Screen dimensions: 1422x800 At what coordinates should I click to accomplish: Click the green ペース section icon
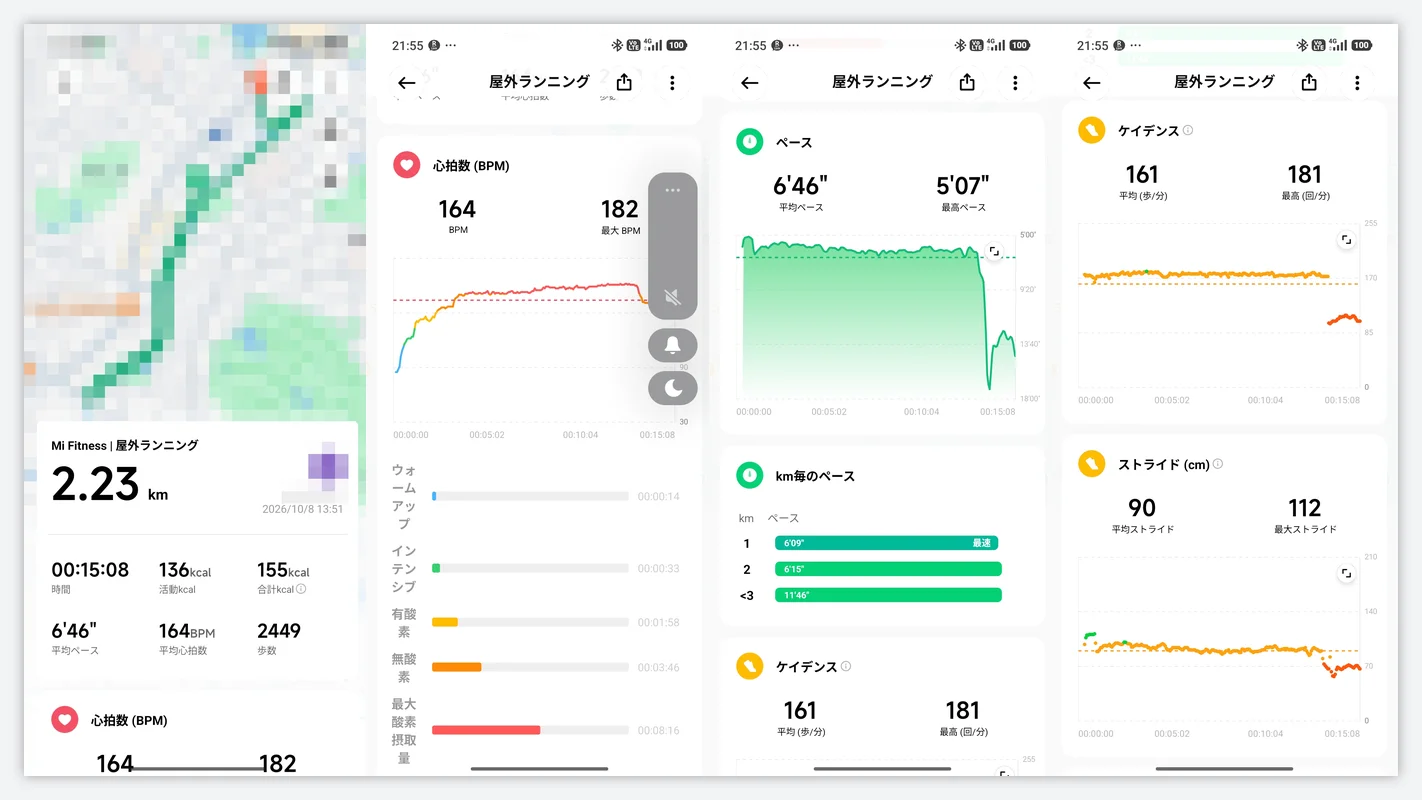750,142
